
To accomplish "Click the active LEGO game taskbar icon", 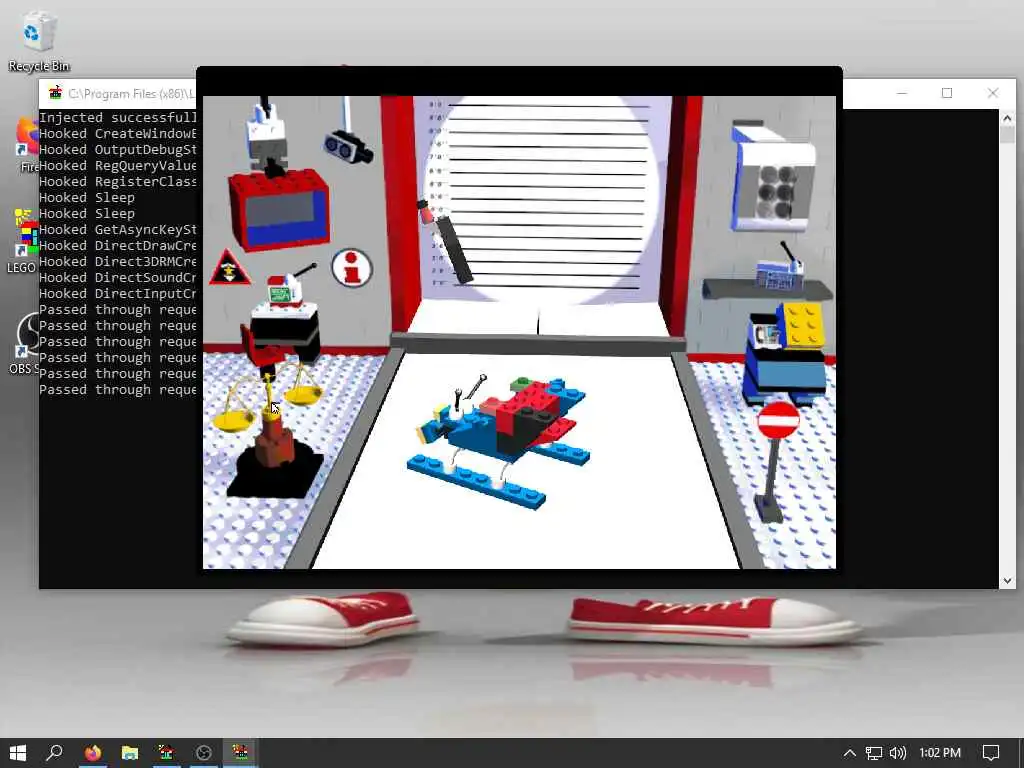I will click(x=240, y=753).
